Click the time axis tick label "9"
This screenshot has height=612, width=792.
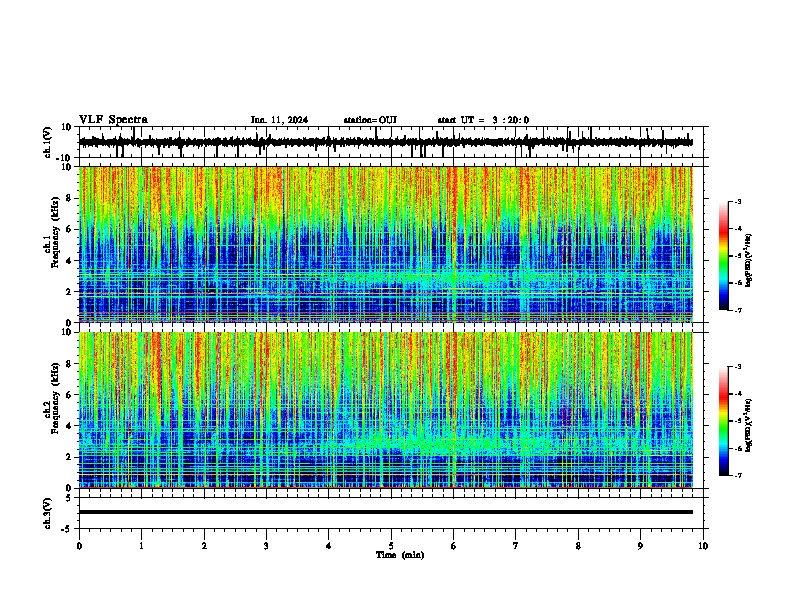tap(640, 546)
